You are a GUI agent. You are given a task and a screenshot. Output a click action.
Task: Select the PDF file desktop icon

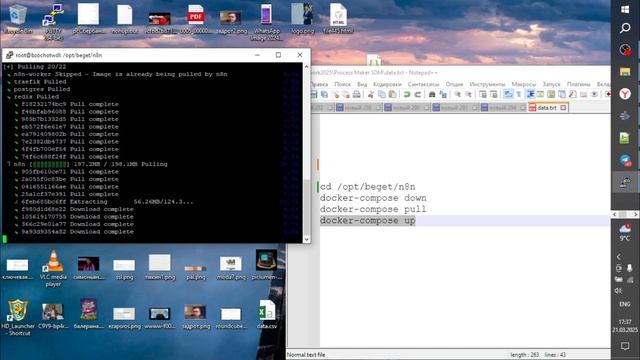pyautogui.click(x=196, y=18)
